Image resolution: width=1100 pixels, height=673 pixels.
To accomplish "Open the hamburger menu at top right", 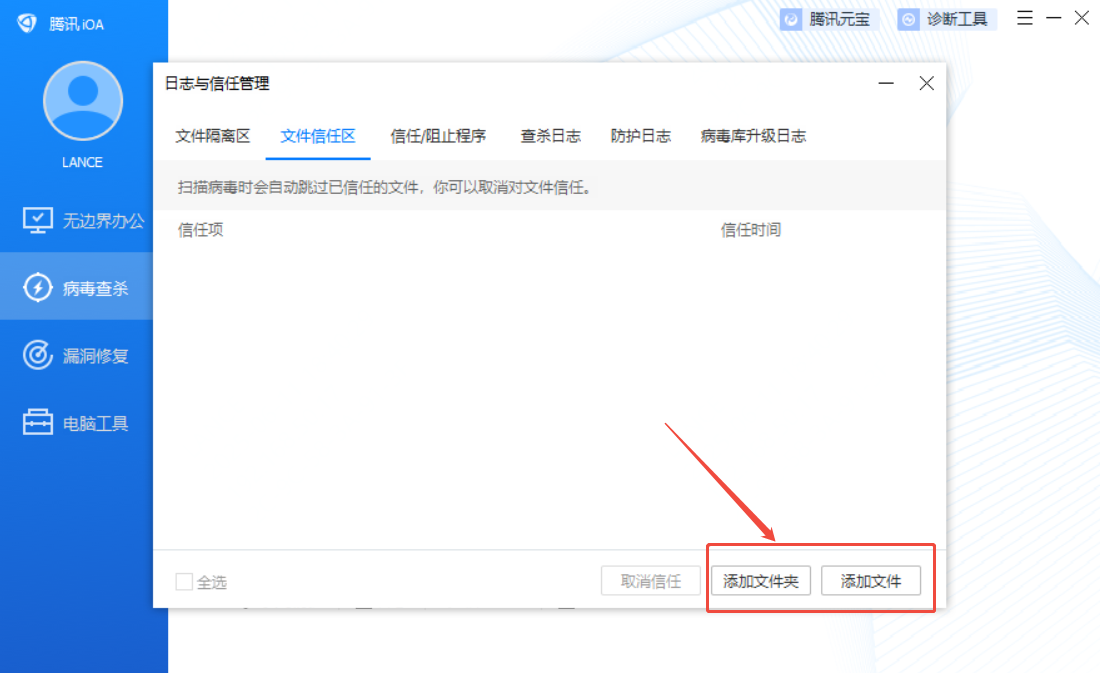I will [x=1024, y=17].
